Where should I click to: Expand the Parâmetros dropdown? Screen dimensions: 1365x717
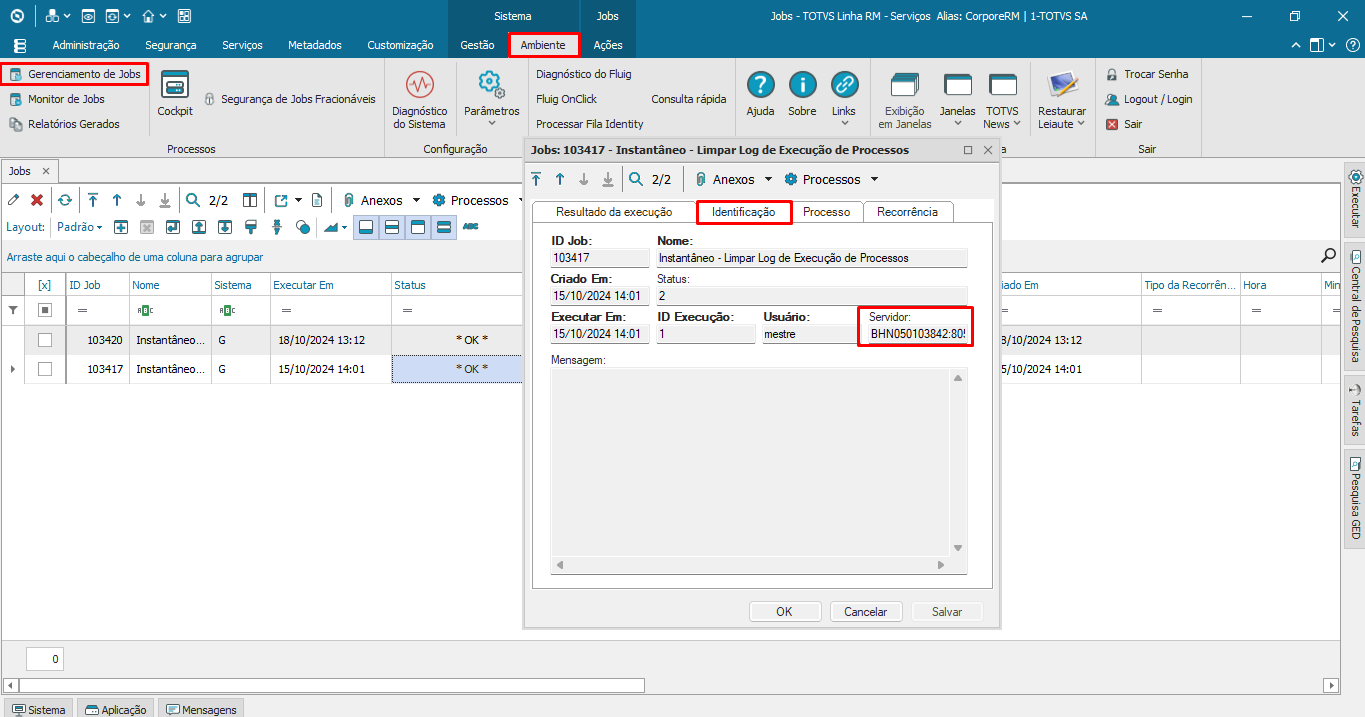(492, 124)
